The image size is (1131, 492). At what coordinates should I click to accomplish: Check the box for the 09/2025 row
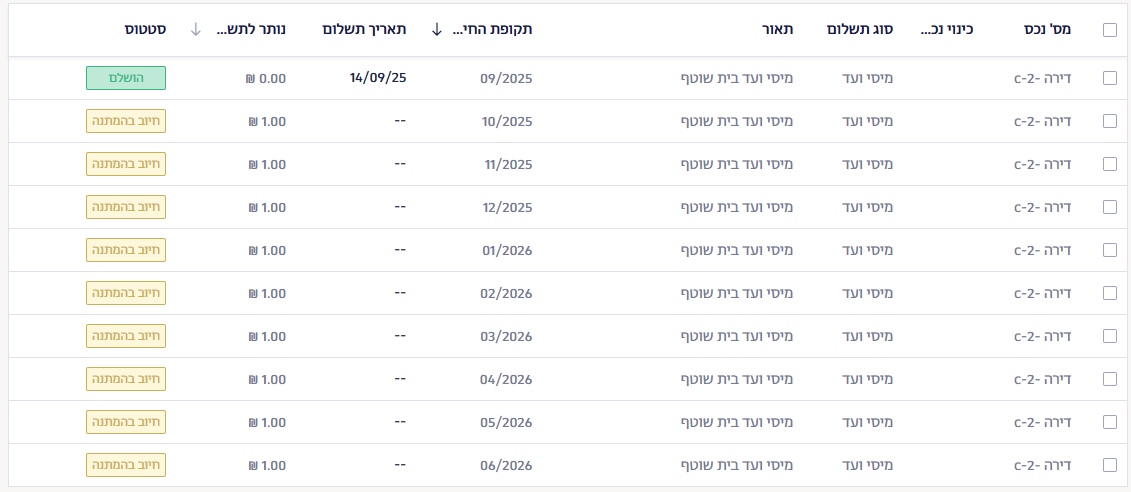click(x=1110, y=78)
